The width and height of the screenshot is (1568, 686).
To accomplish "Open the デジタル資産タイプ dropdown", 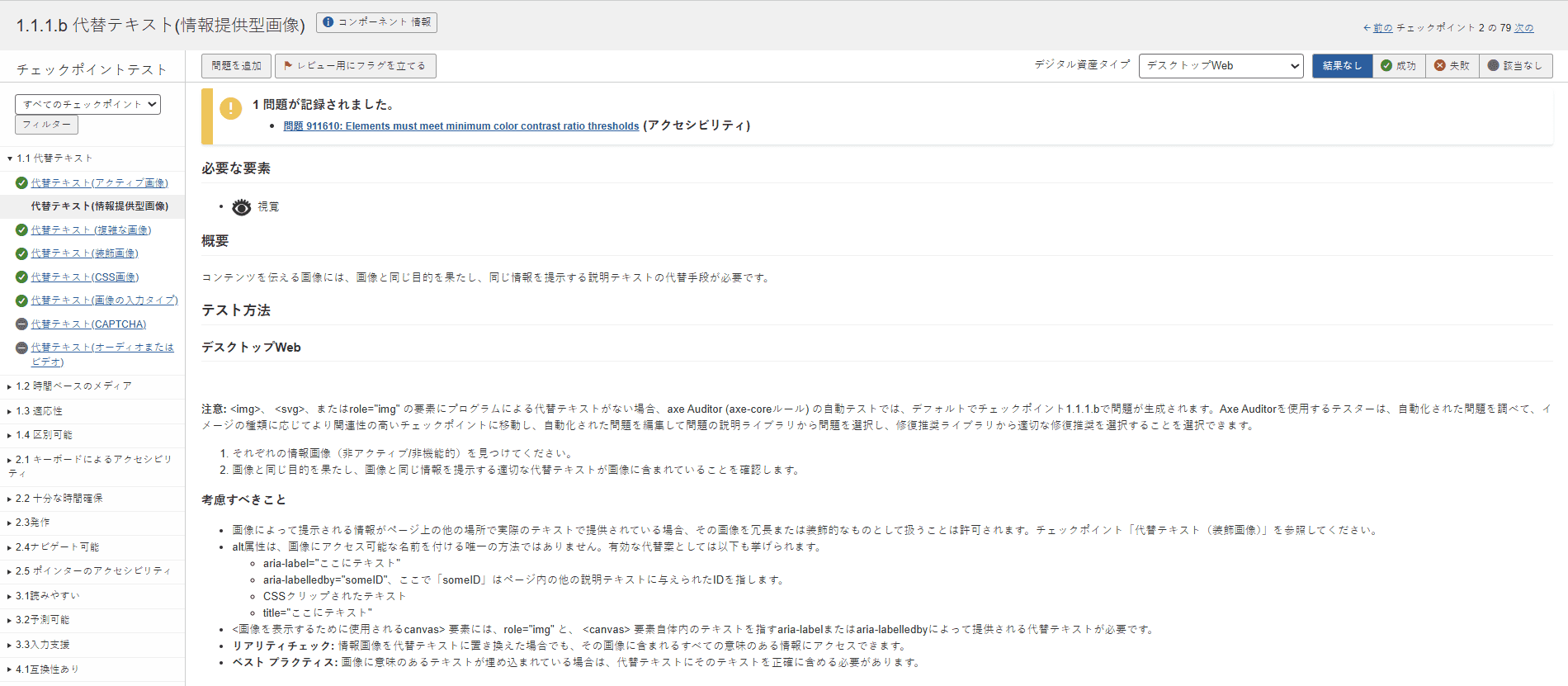I will click(x=1221, y=66).
